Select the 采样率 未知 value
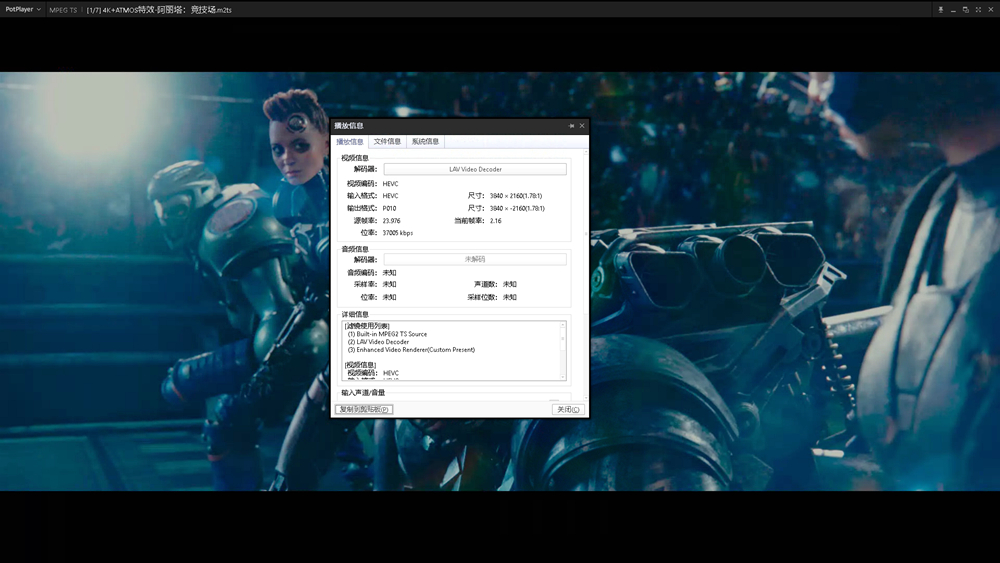1000x563 pixels. (389, 284)
